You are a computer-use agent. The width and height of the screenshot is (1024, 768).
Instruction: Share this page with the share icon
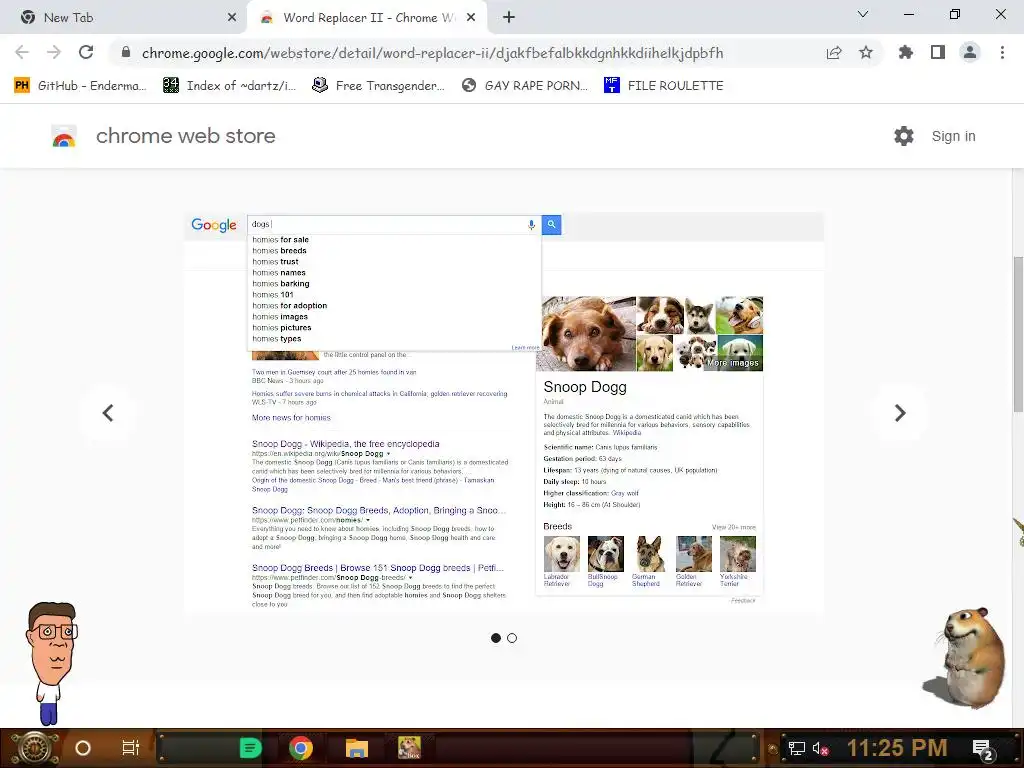pyautogui.click(x=834, y=53)
